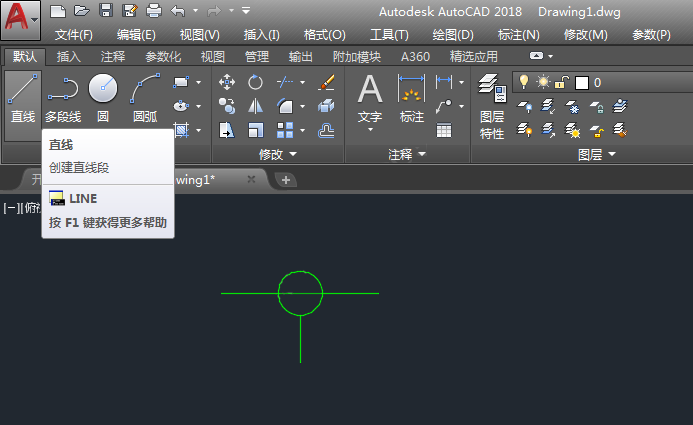The width and height of the screenshot is (693, 425).
Task: Switch to the 参数化 ribbon tab
Action: [x=163, y=57]
